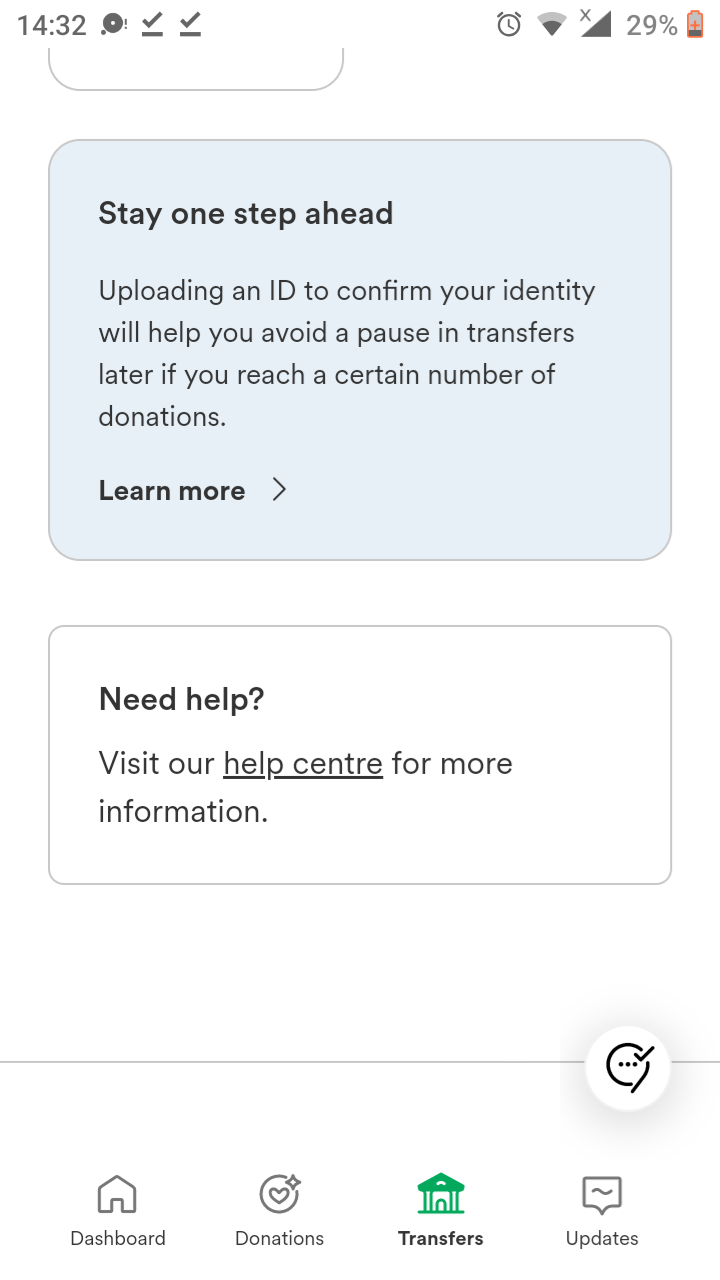Tap the first checkmark notification icon

coord(152,24)
